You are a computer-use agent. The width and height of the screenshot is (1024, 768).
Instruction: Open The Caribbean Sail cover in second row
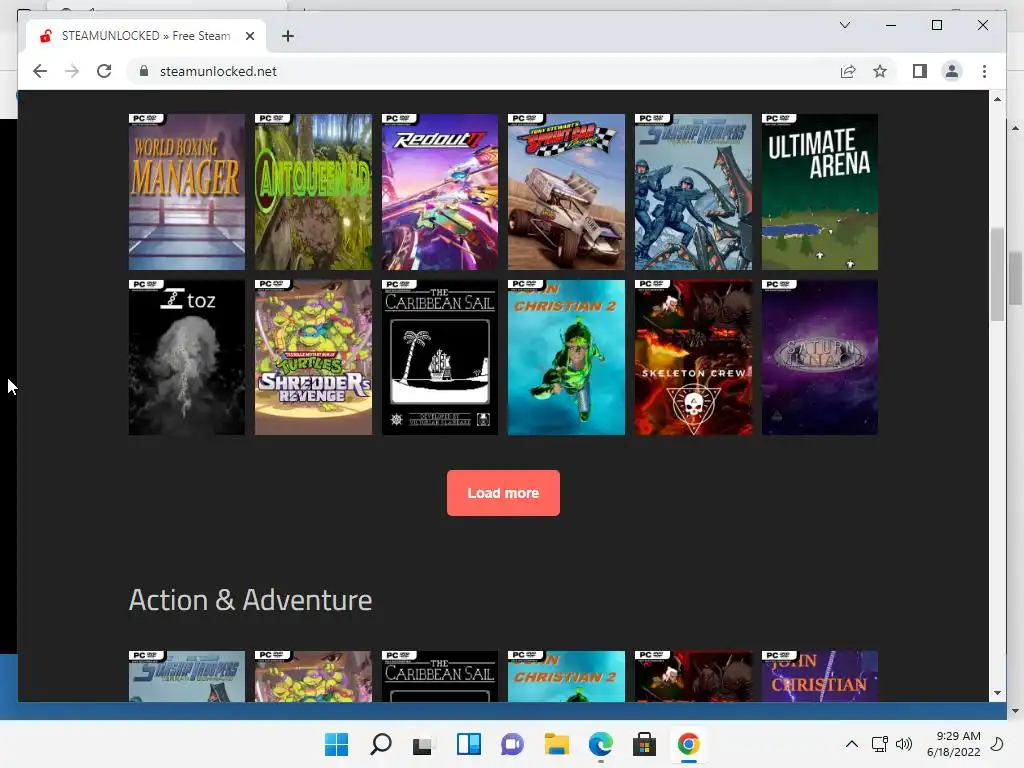click(440, 357)
